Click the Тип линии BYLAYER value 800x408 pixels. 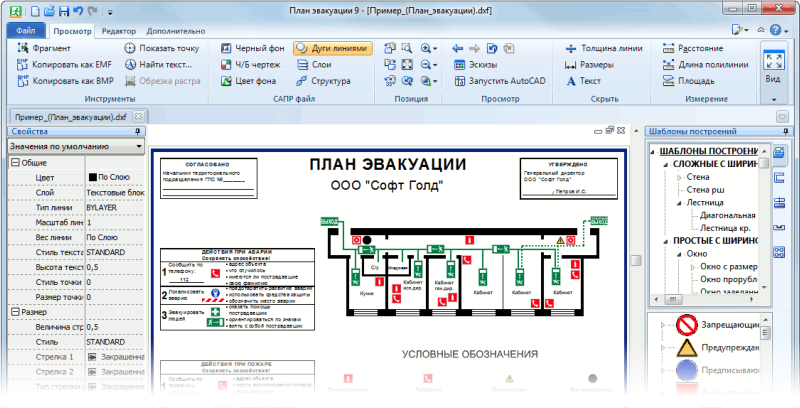pos(115,208)
